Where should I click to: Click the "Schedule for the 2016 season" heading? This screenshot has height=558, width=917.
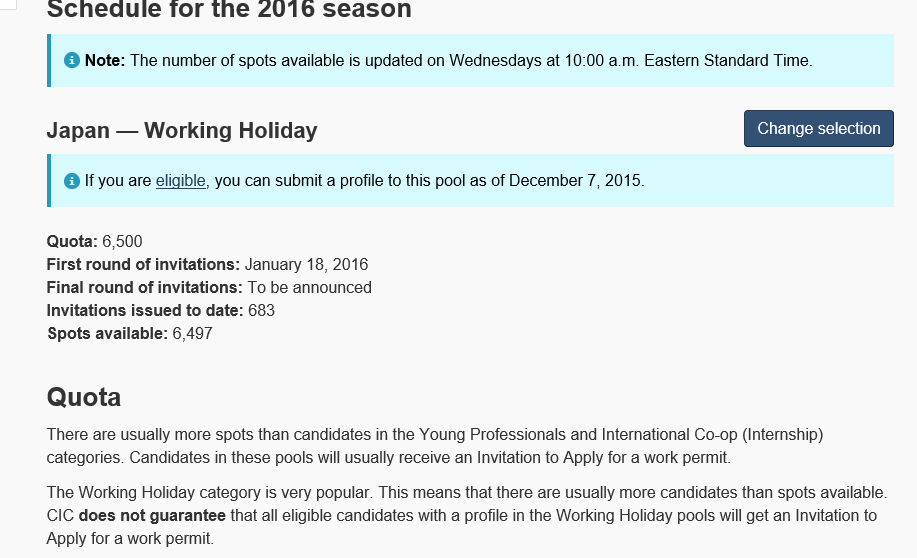click(229, 11)
